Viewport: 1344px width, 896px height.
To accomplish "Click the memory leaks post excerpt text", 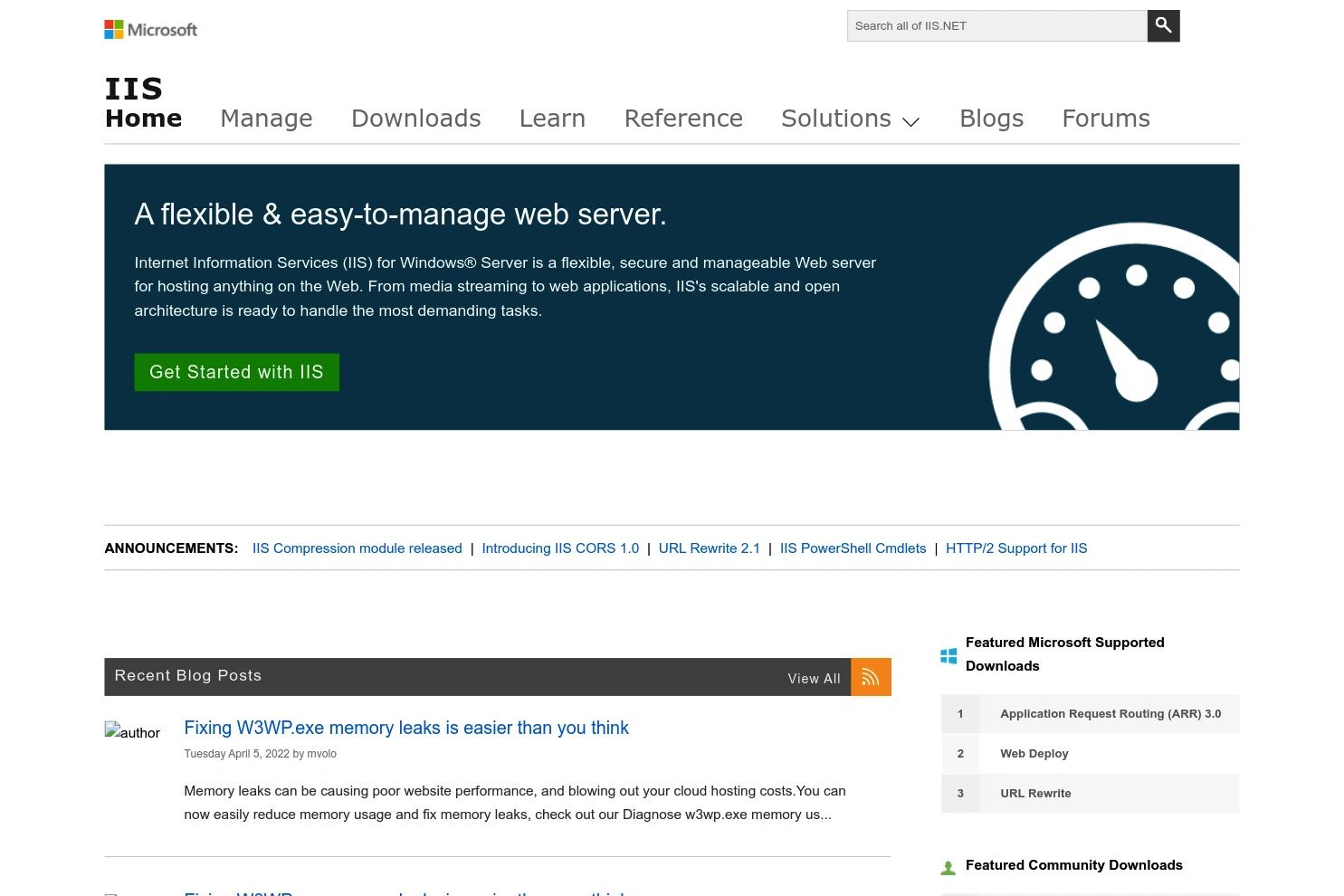I will pyautogui.click(x=515, y=803).
